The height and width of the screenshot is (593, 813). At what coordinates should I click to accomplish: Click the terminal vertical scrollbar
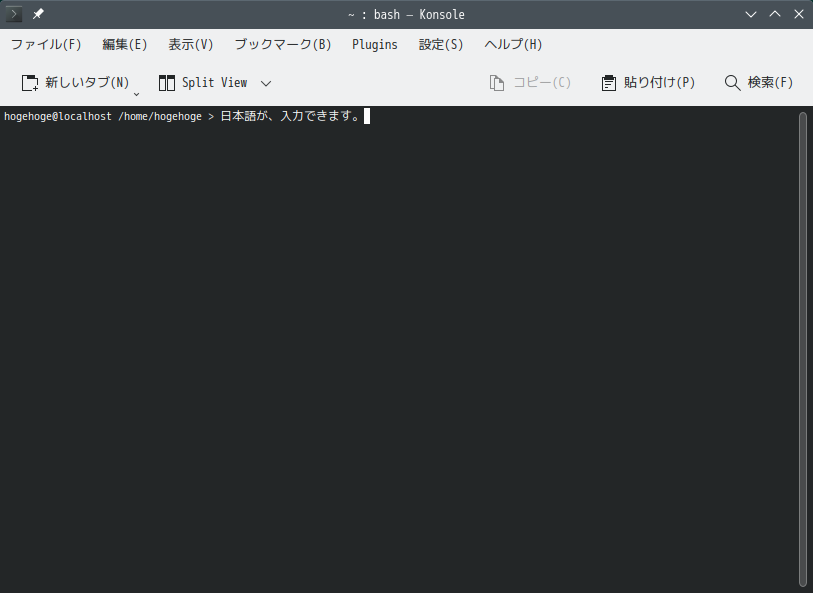click(803, 350)
